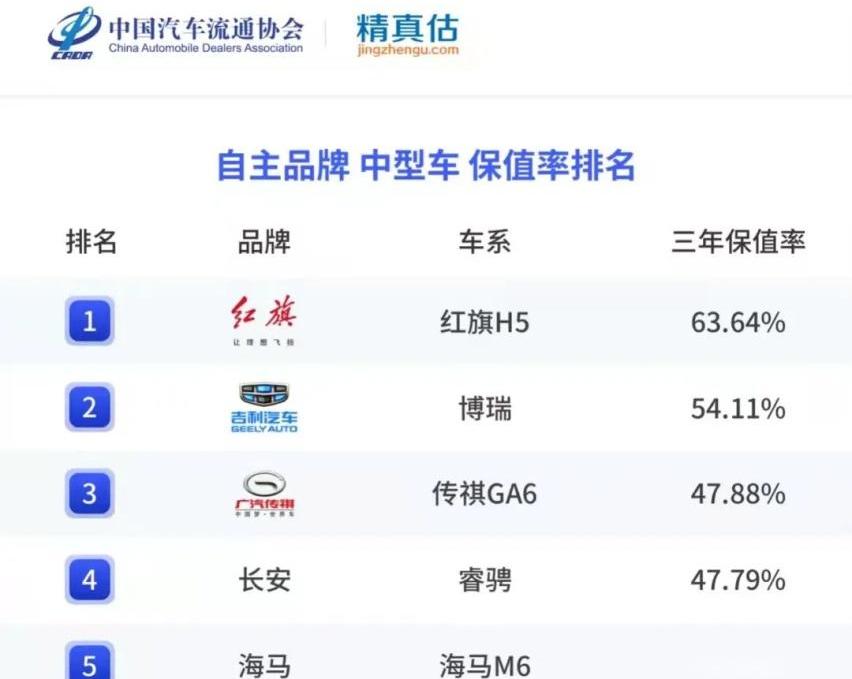Click the 中国汽车流通协会 title text
852x679 pixels.
(204, 27)
